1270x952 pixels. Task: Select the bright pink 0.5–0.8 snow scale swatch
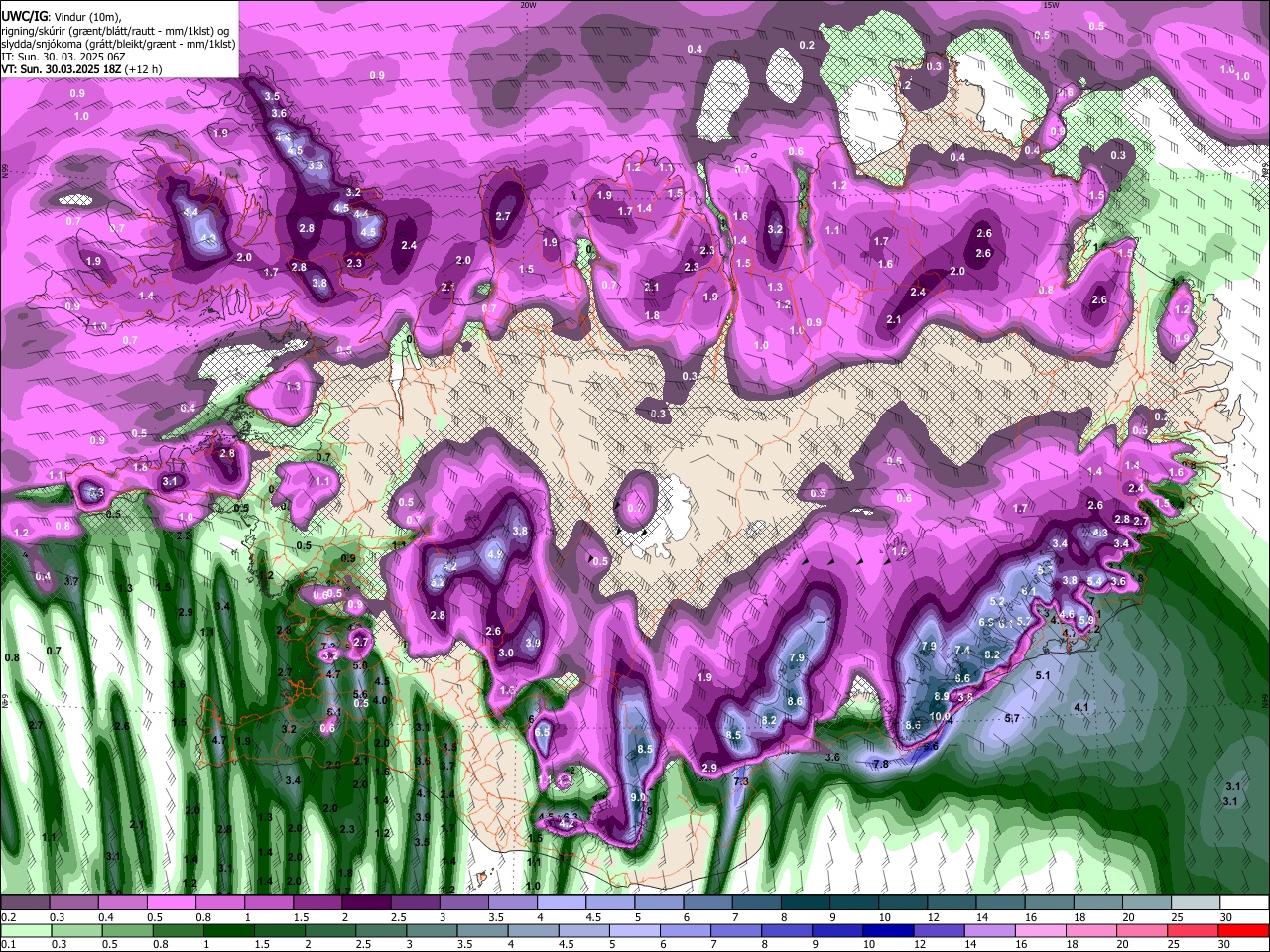click(171, 903)
